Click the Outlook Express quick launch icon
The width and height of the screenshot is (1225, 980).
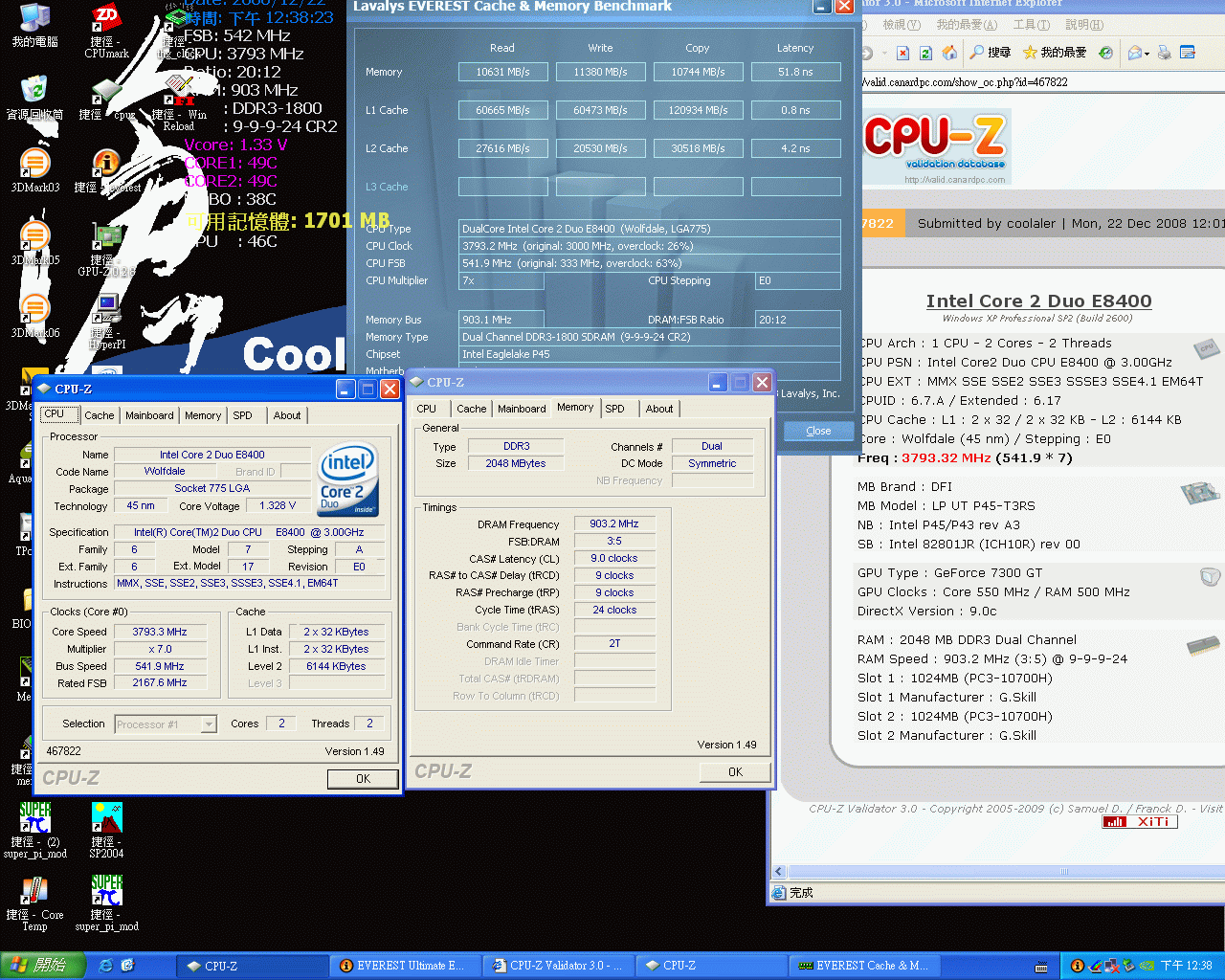127,966
